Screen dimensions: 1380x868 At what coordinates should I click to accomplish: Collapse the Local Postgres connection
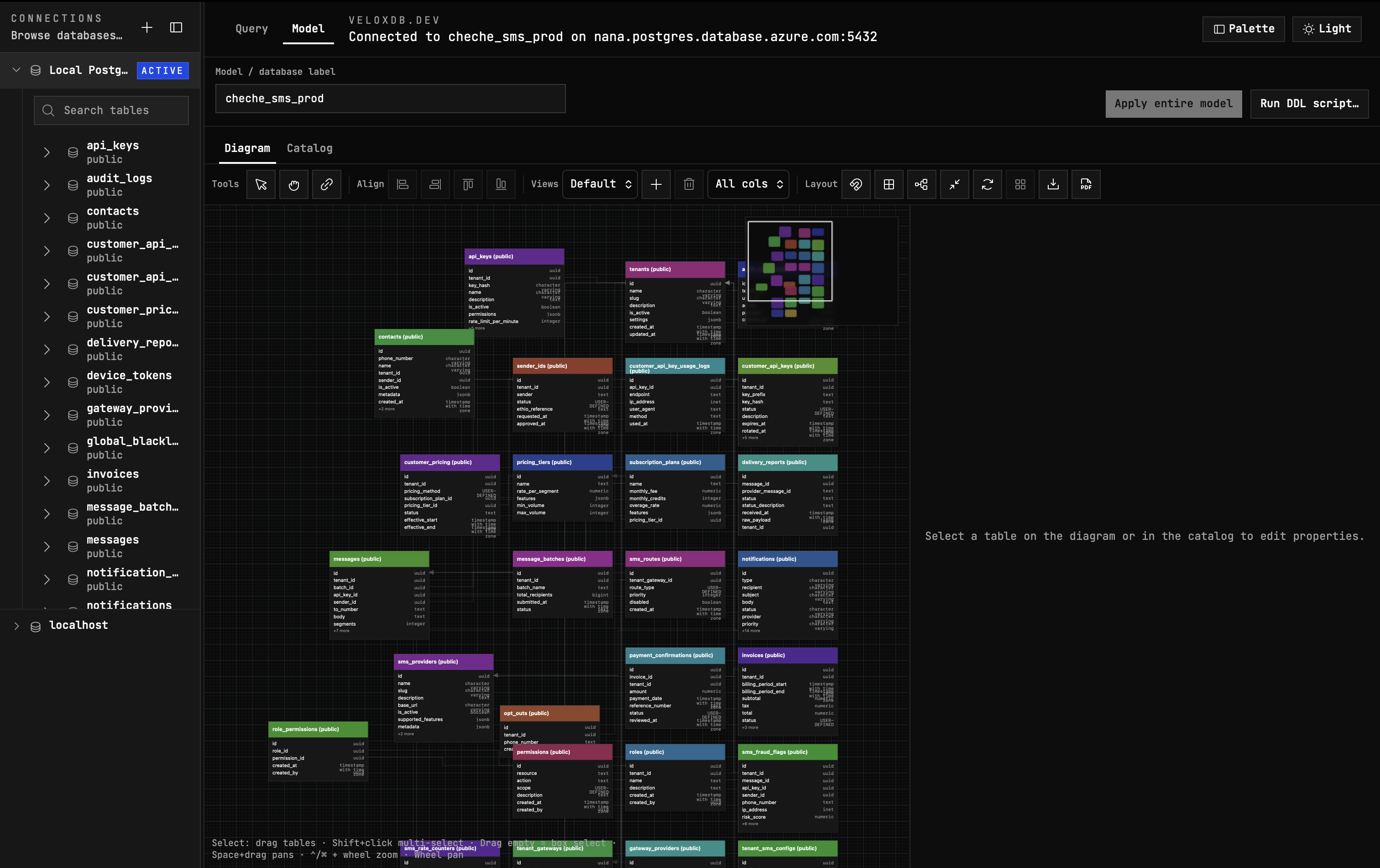pyautogui.click(x=16, y=70)
